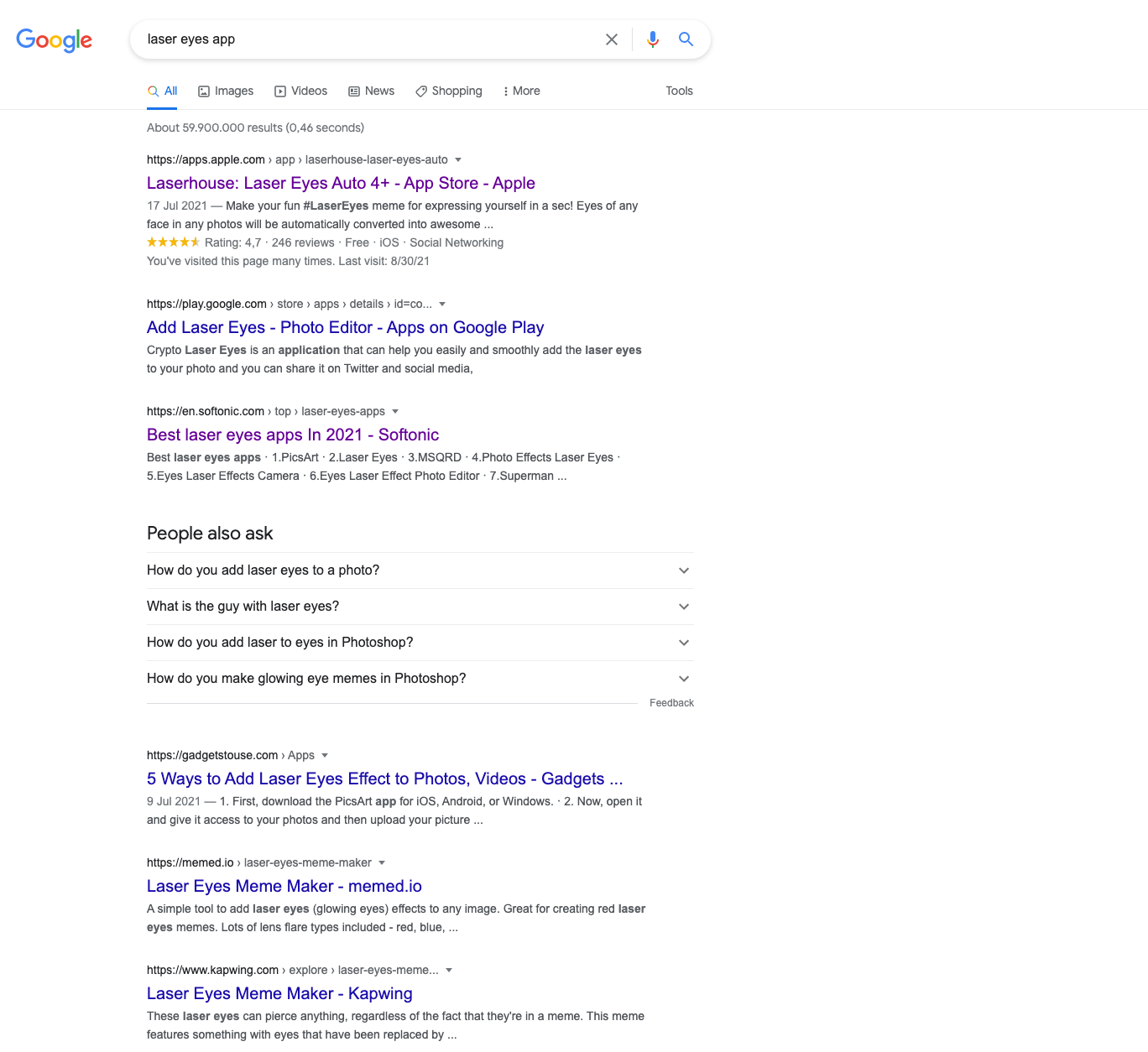This screenshot has height=1052, width=1148.
Task: Click the microphone icon for voice search
Action: pyautogui.click(x=652, y=39)
